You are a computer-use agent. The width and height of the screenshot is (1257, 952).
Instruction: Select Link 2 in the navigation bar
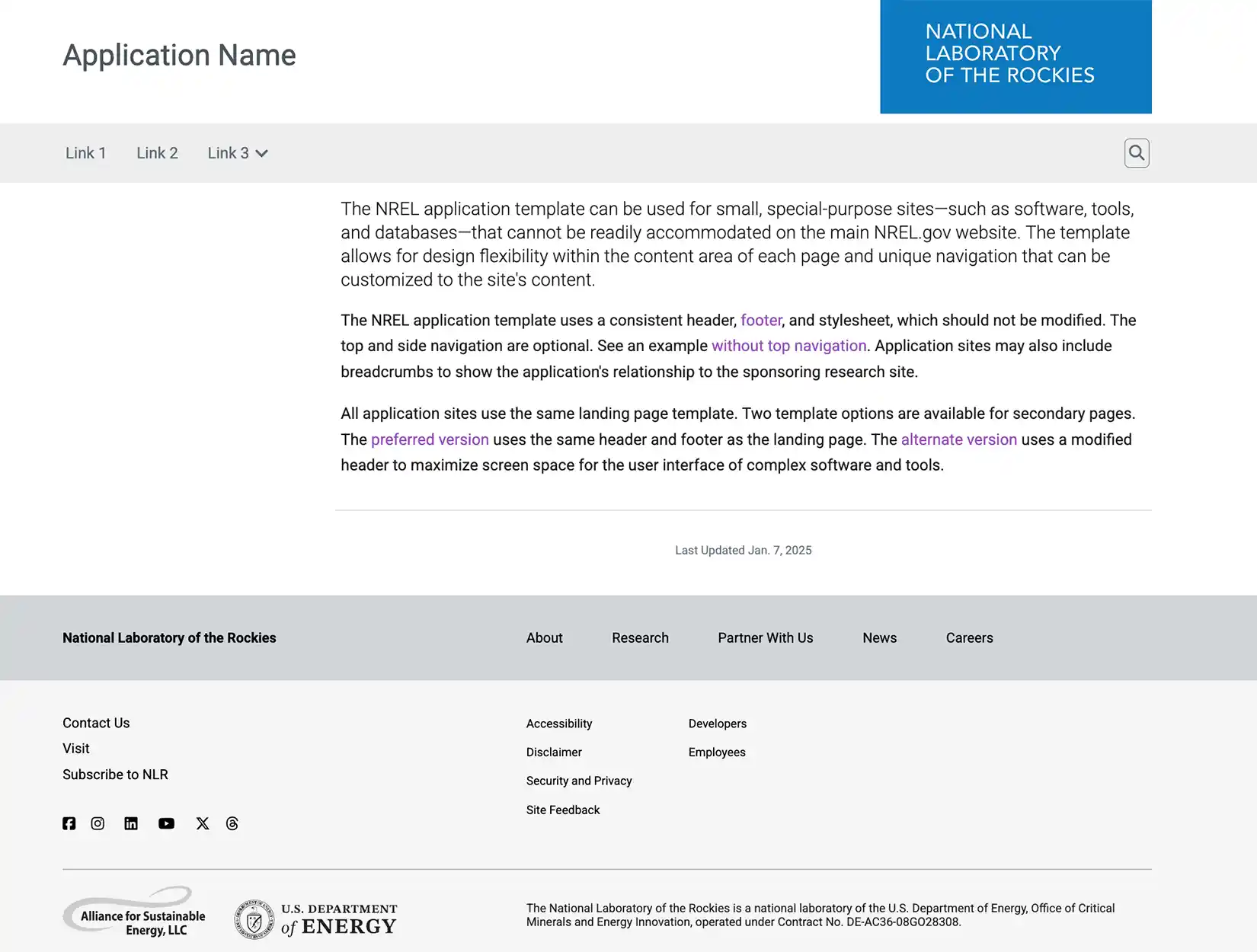[x=157, y=153]
